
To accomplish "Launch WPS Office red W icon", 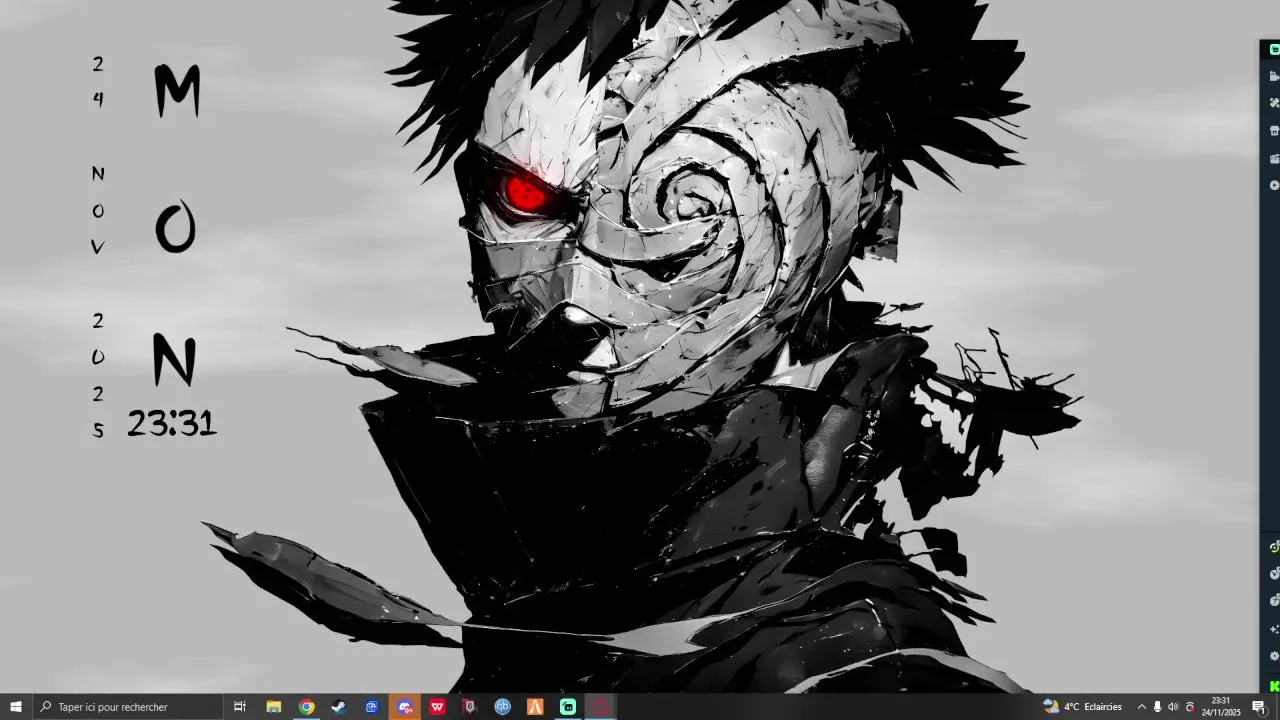I will (x=437, y=707).
